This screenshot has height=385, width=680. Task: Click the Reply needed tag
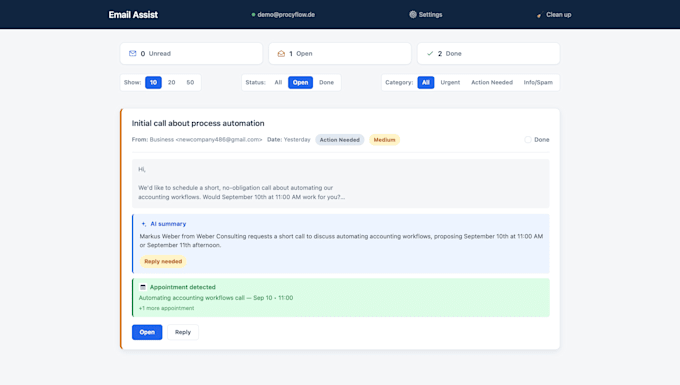163,261
